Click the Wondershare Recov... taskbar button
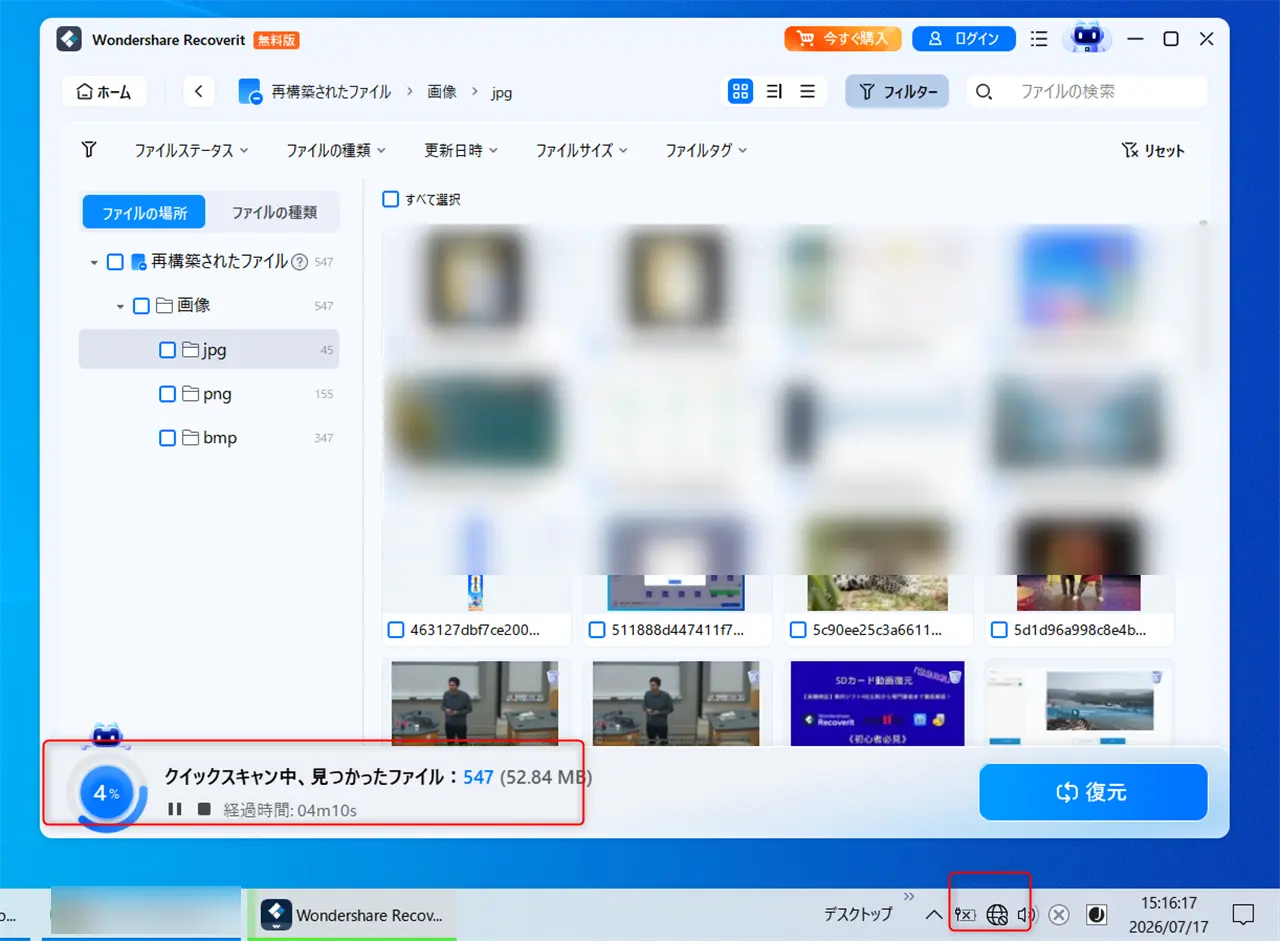The height and width of the screenshot is (941, 1280). [350, 914]
